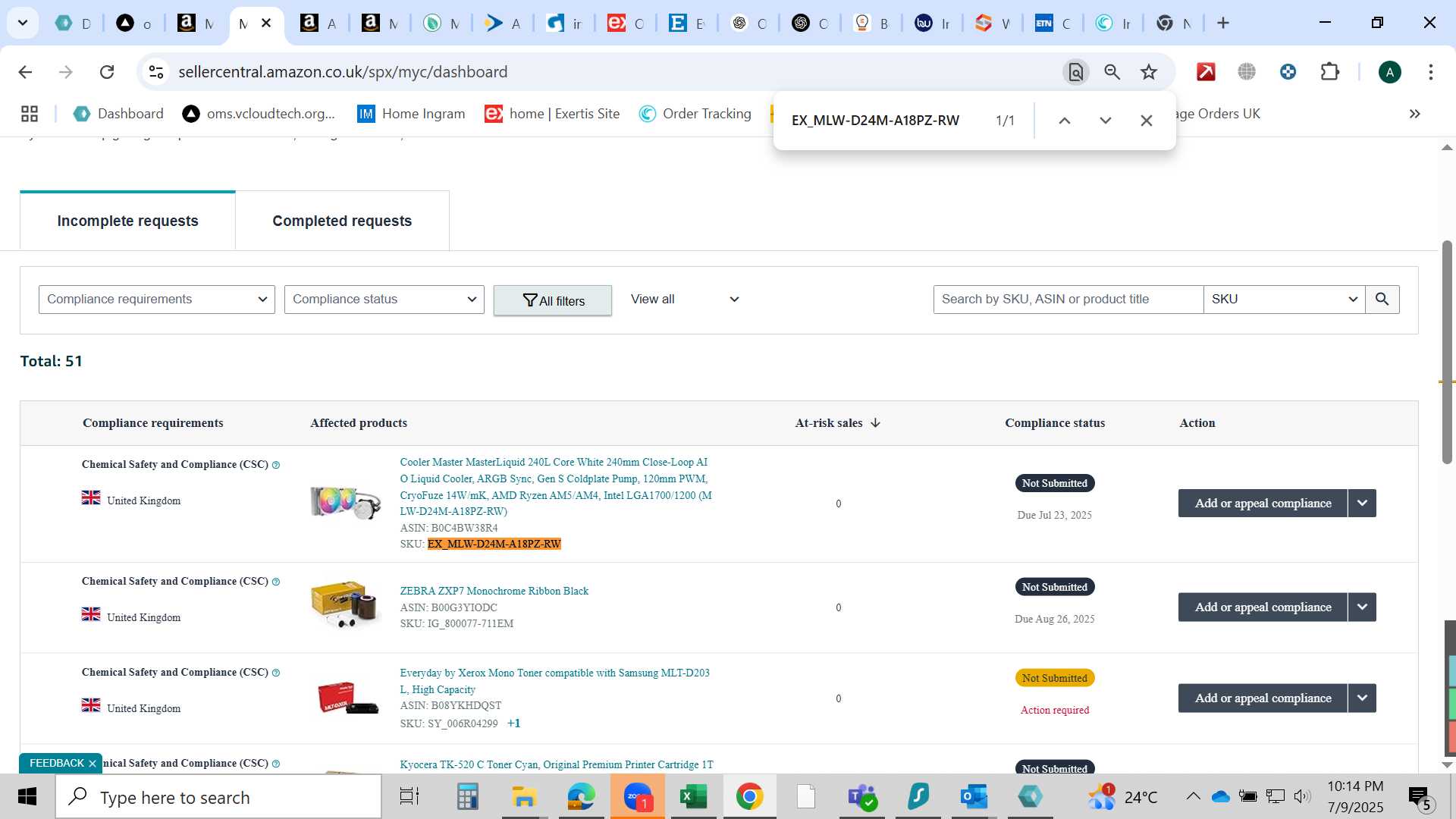This screenshot has width=1456, height=819.
Task: Click the address bar URL
Action: click(343, 72)
